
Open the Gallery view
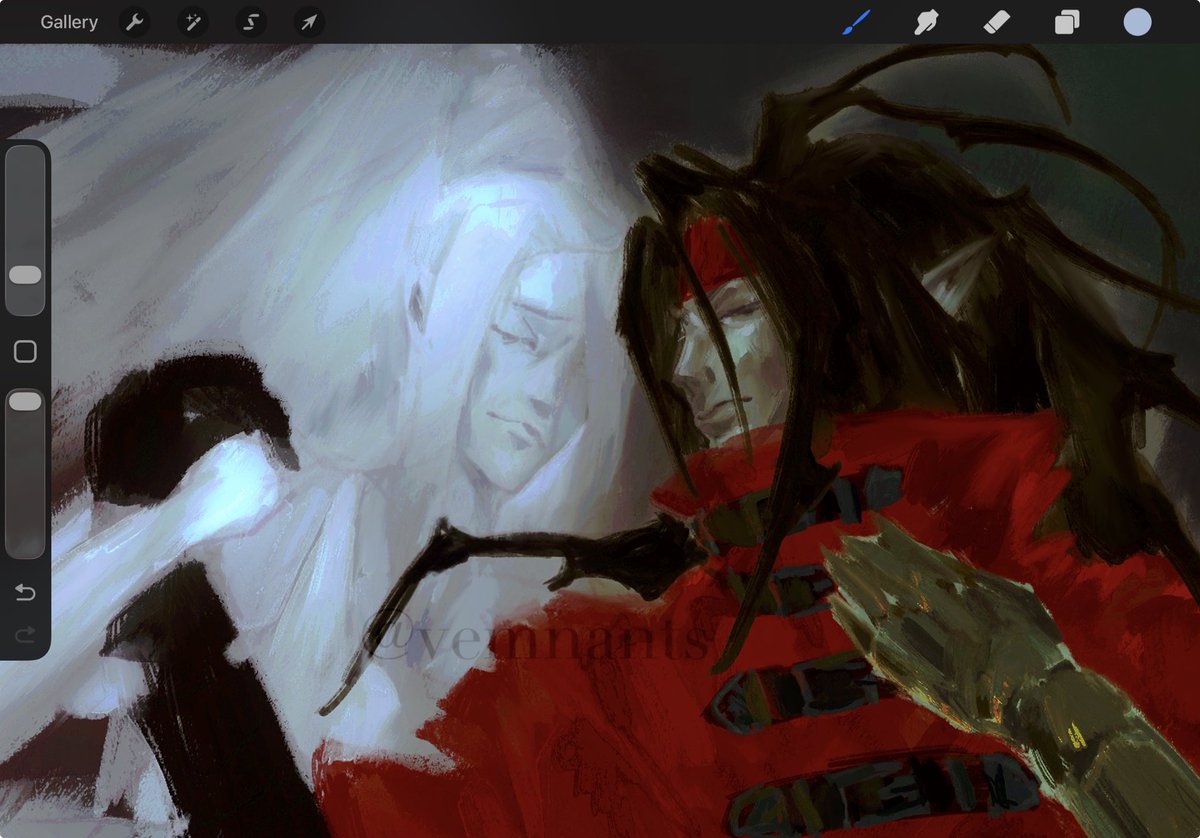coord(69,22)
